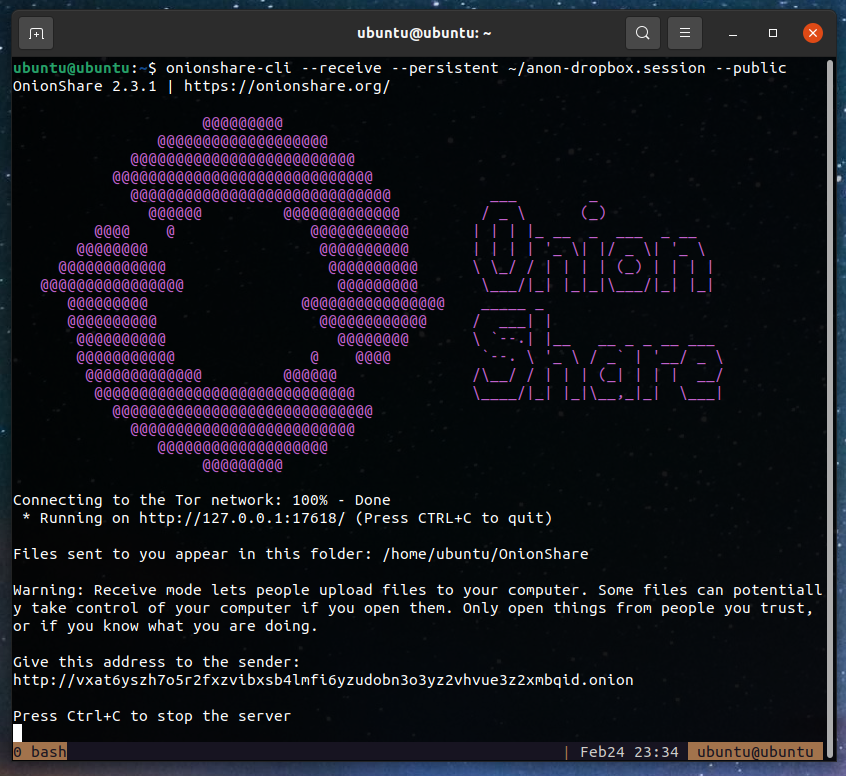Click the /home/ubuntu/OnionShare folder path
Viewport: 846px width, 776px height.
pyautogui.click(x=486, y=554)
